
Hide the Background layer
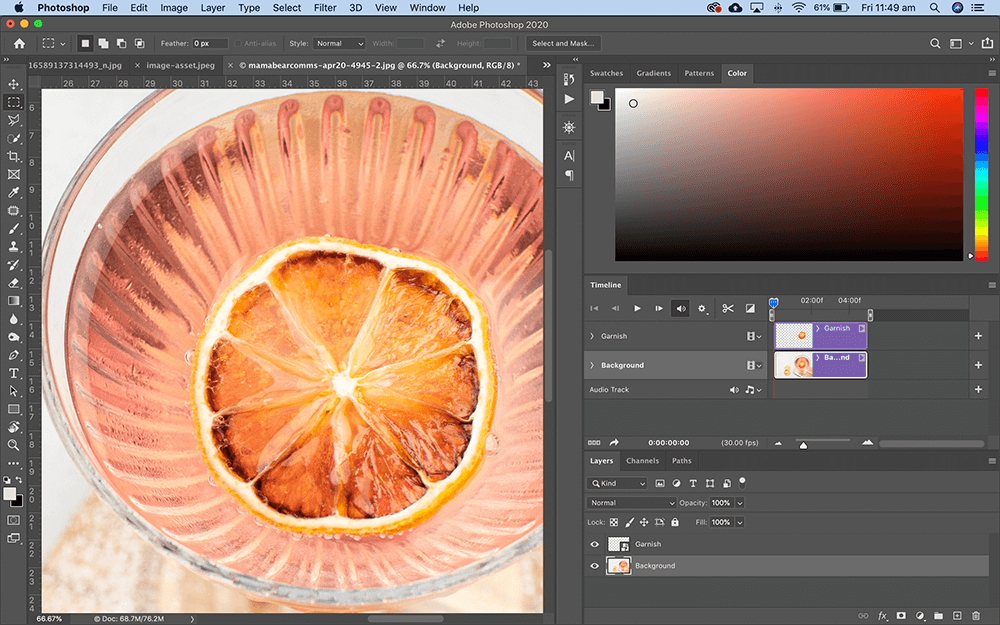point(594,566)
